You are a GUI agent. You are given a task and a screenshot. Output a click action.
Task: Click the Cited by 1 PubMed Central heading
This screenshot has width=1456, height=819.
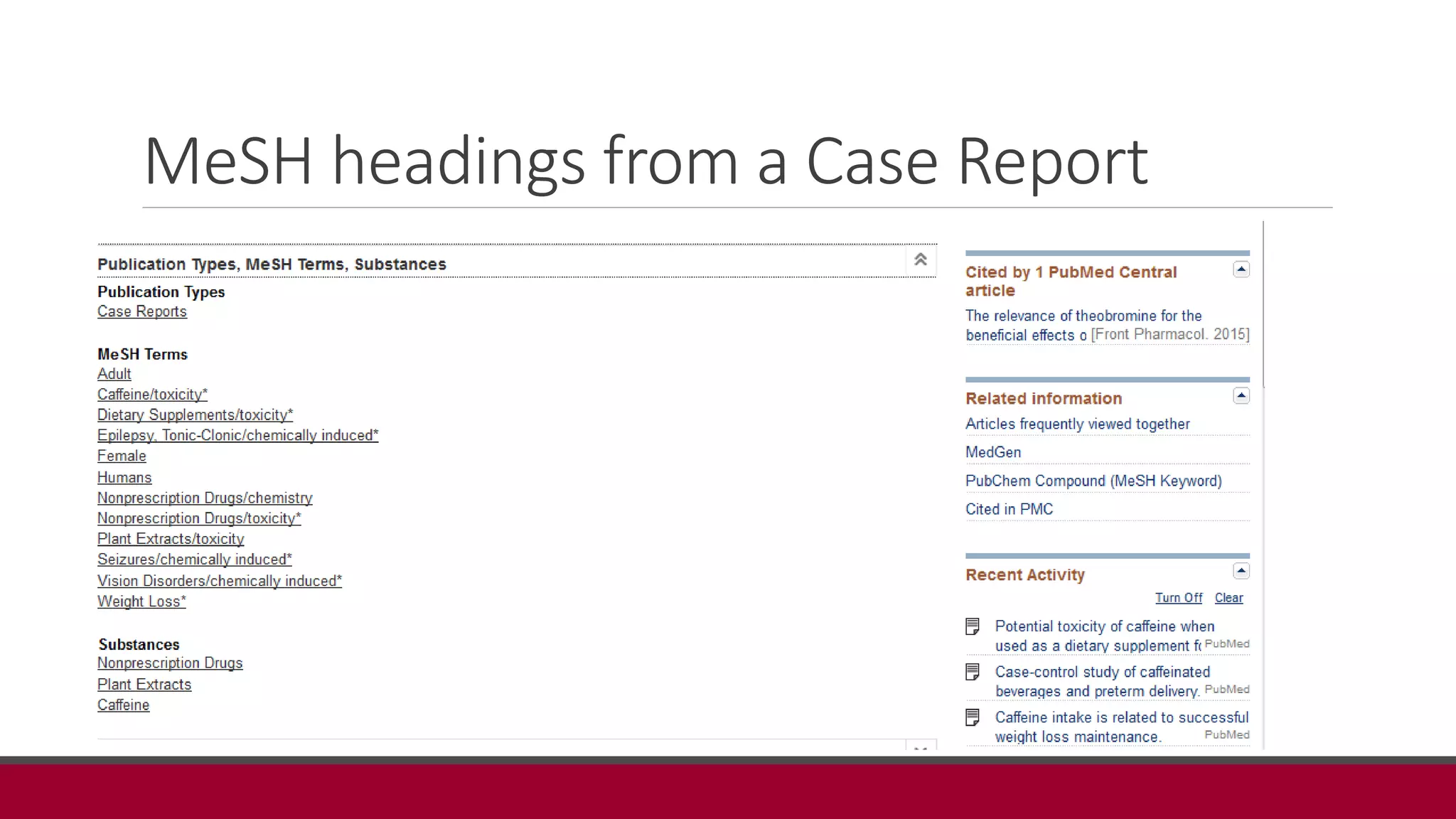pyautogui.click(x=1071, y=282)
